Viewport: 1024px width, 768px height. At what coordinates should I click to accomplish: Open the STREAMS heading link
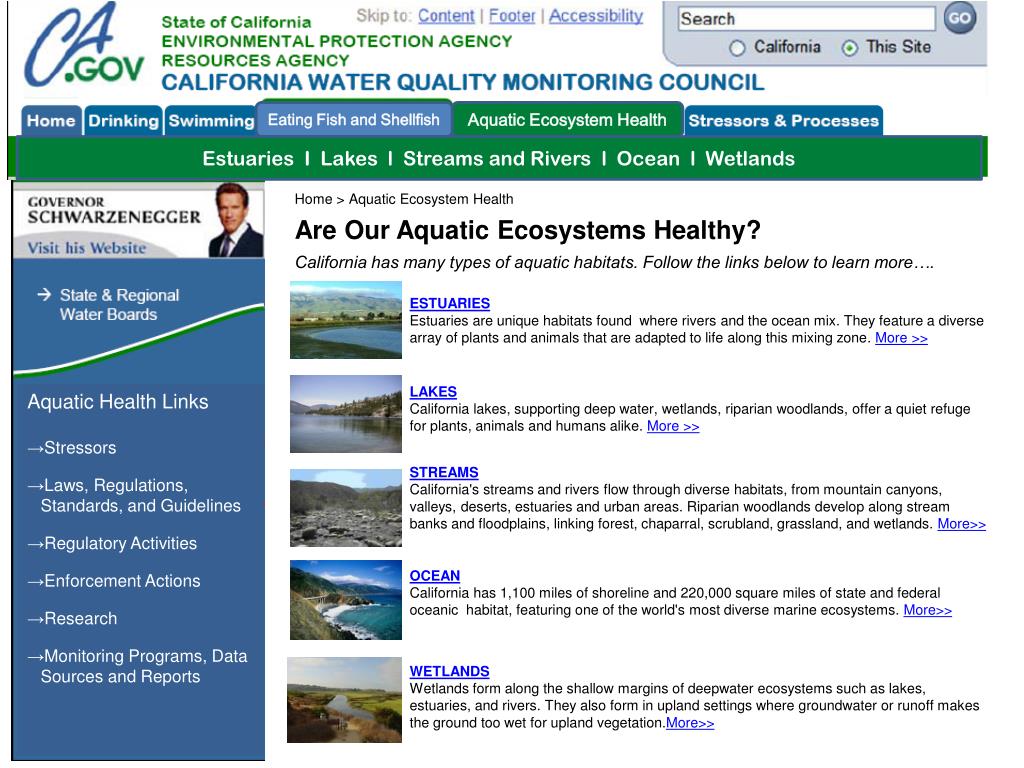tap(443, 472)
